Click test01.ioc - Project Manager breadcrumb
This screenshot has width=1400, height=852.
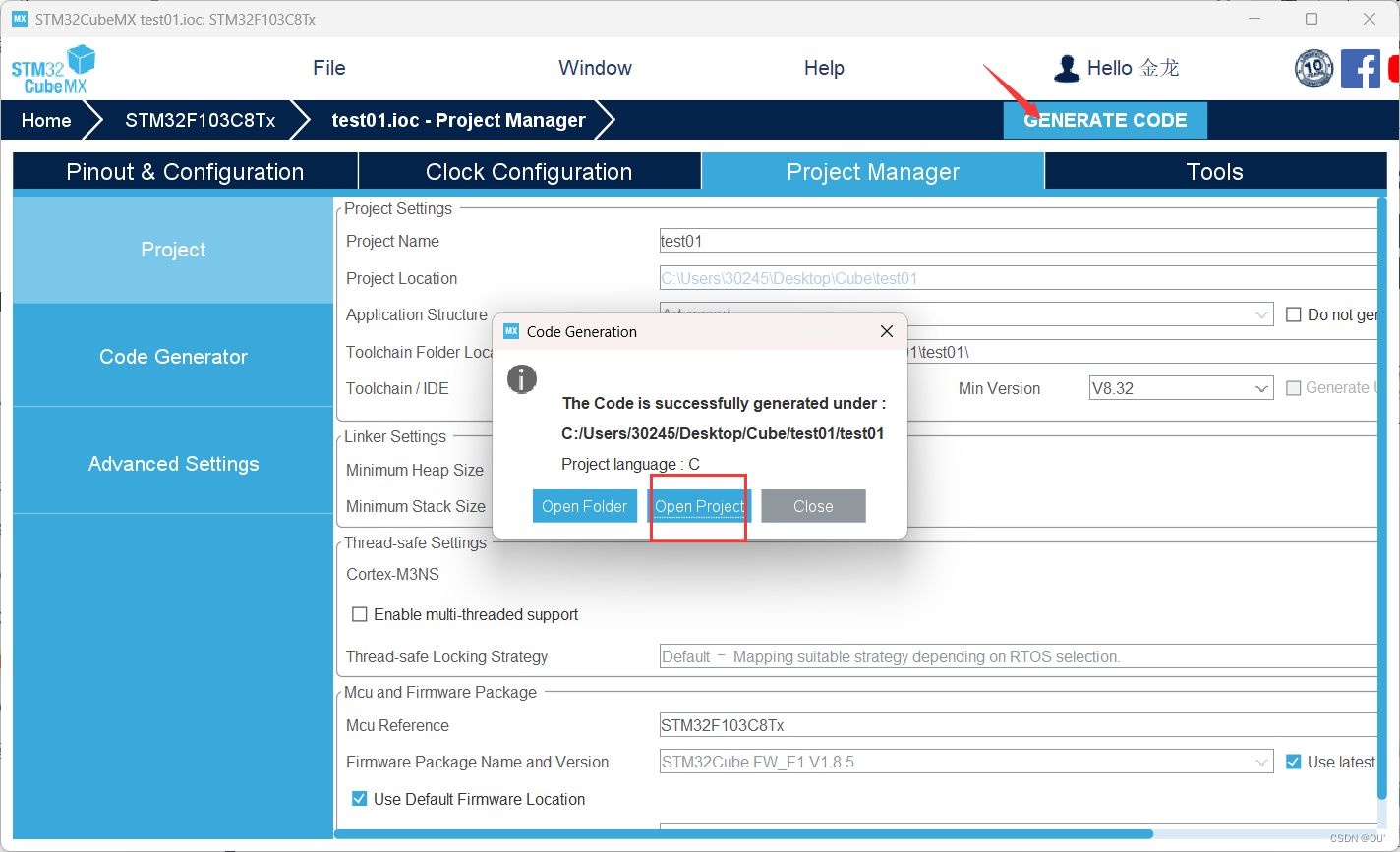click(459, 120)
